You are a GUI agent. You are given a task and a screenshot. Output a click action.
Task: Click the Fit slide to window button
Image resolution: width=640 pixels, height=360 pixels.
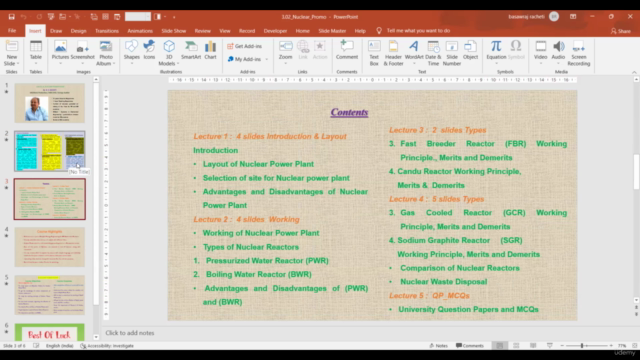point(634,346)
